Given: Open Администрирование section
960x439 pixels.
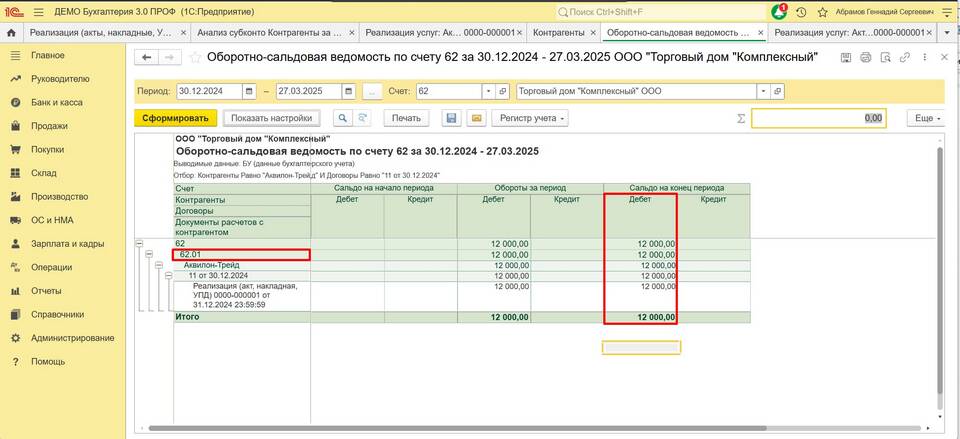Looking at the screenshot, I should point(72,338).
